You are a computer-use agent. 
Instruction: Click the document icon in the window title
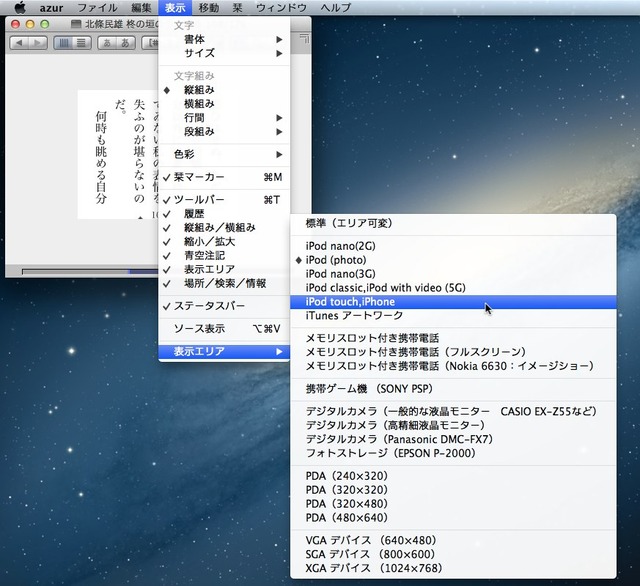[76, 24]
